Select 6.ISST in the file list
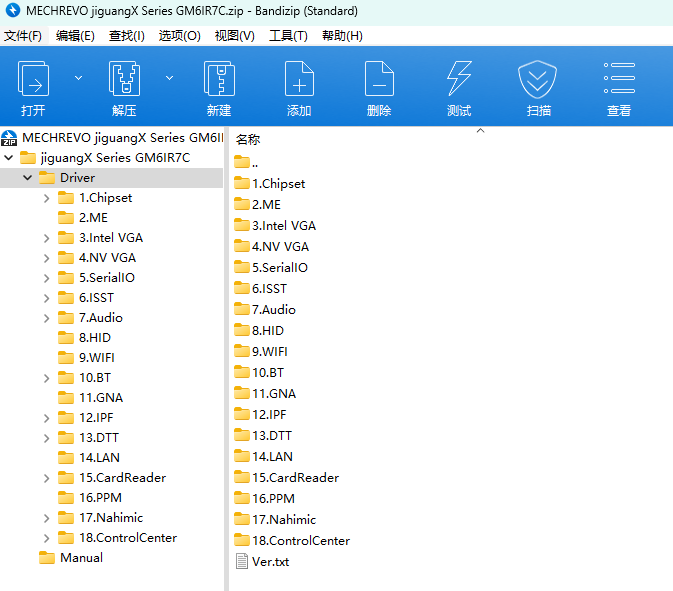 point(261,289)
